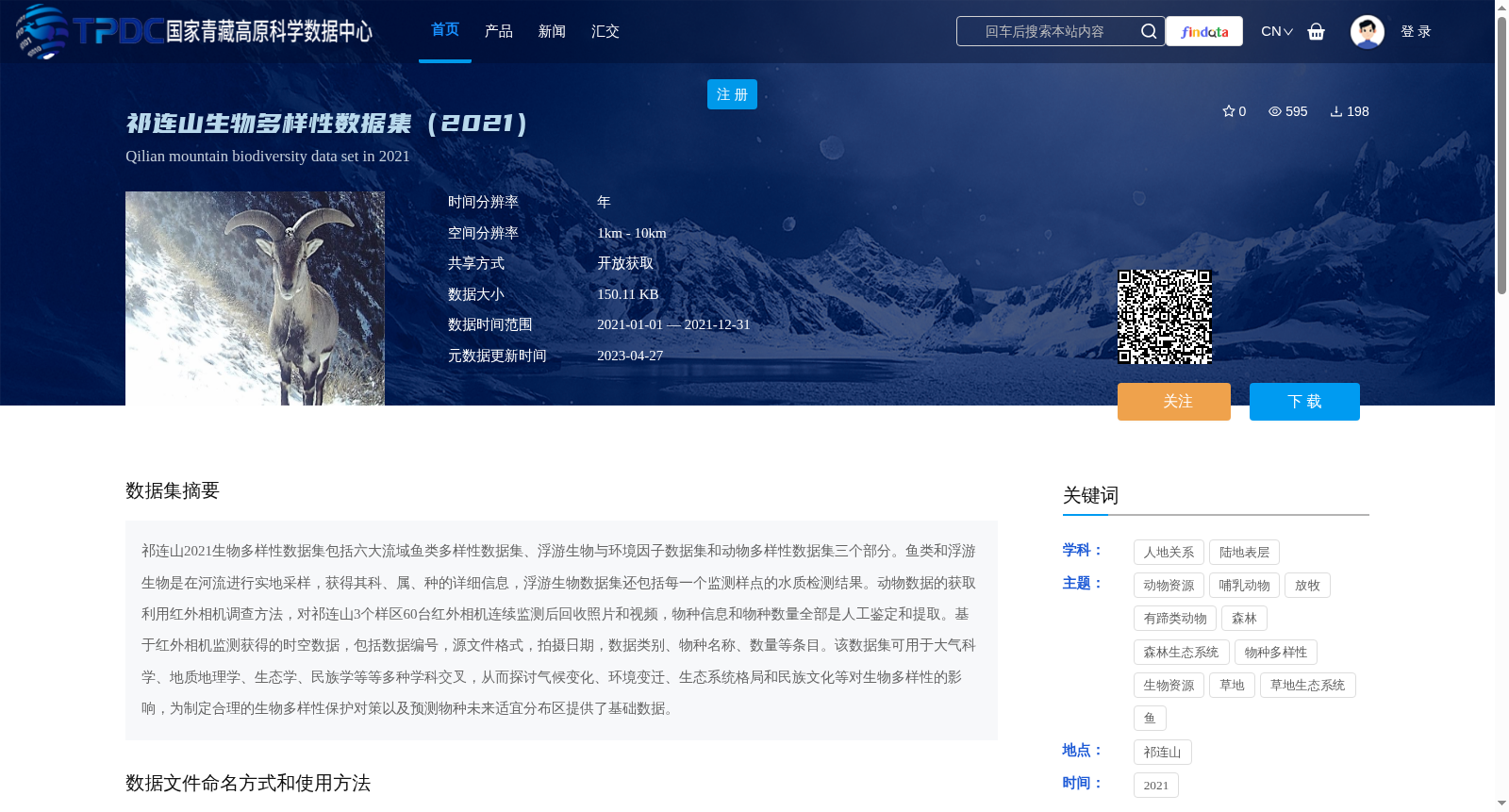Open the 新闻 menu
The width and height of the screenshot is (1509, 812).
click(x=552, y=31)
